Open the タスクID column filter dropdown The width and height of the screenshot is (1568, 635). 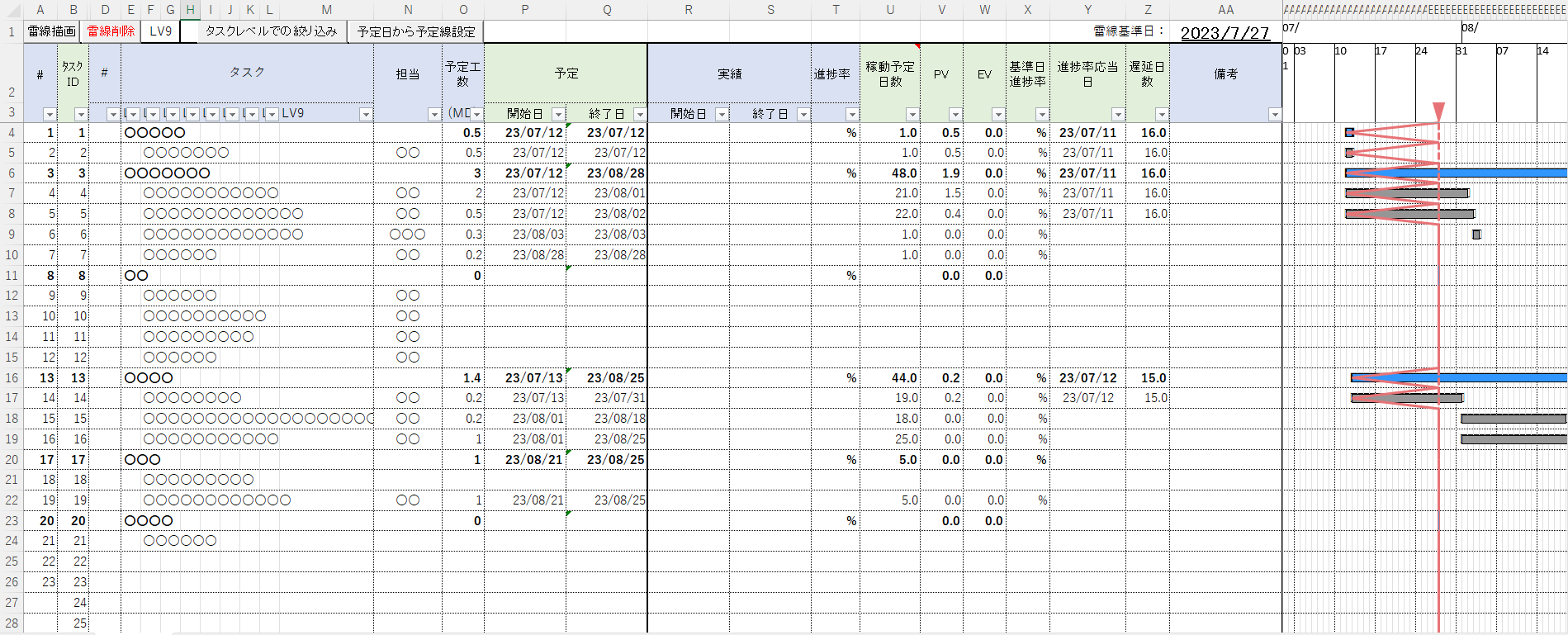pyautogui.click(x=80, y=114)
